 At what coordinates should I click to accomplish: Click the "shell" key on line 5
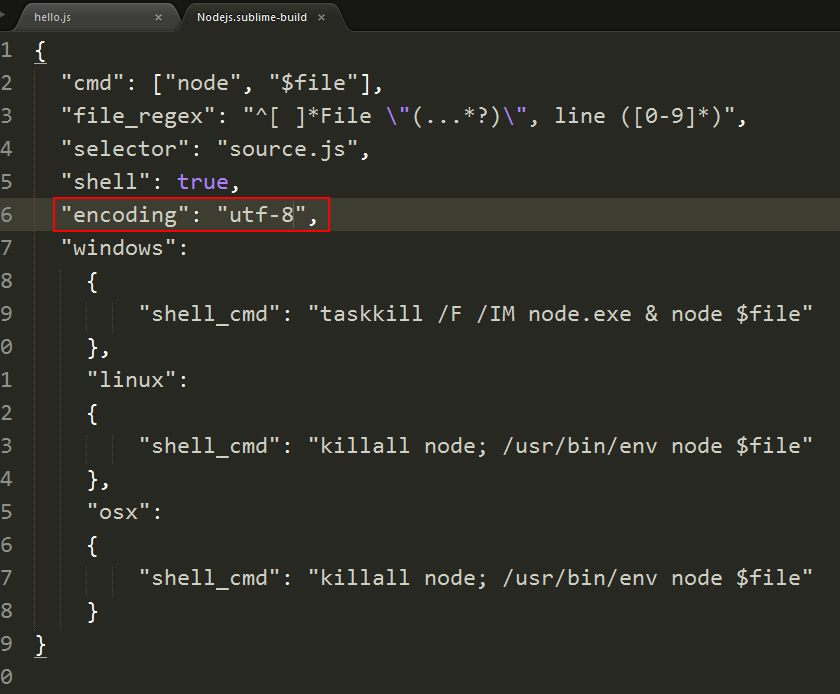click(106, 182)
